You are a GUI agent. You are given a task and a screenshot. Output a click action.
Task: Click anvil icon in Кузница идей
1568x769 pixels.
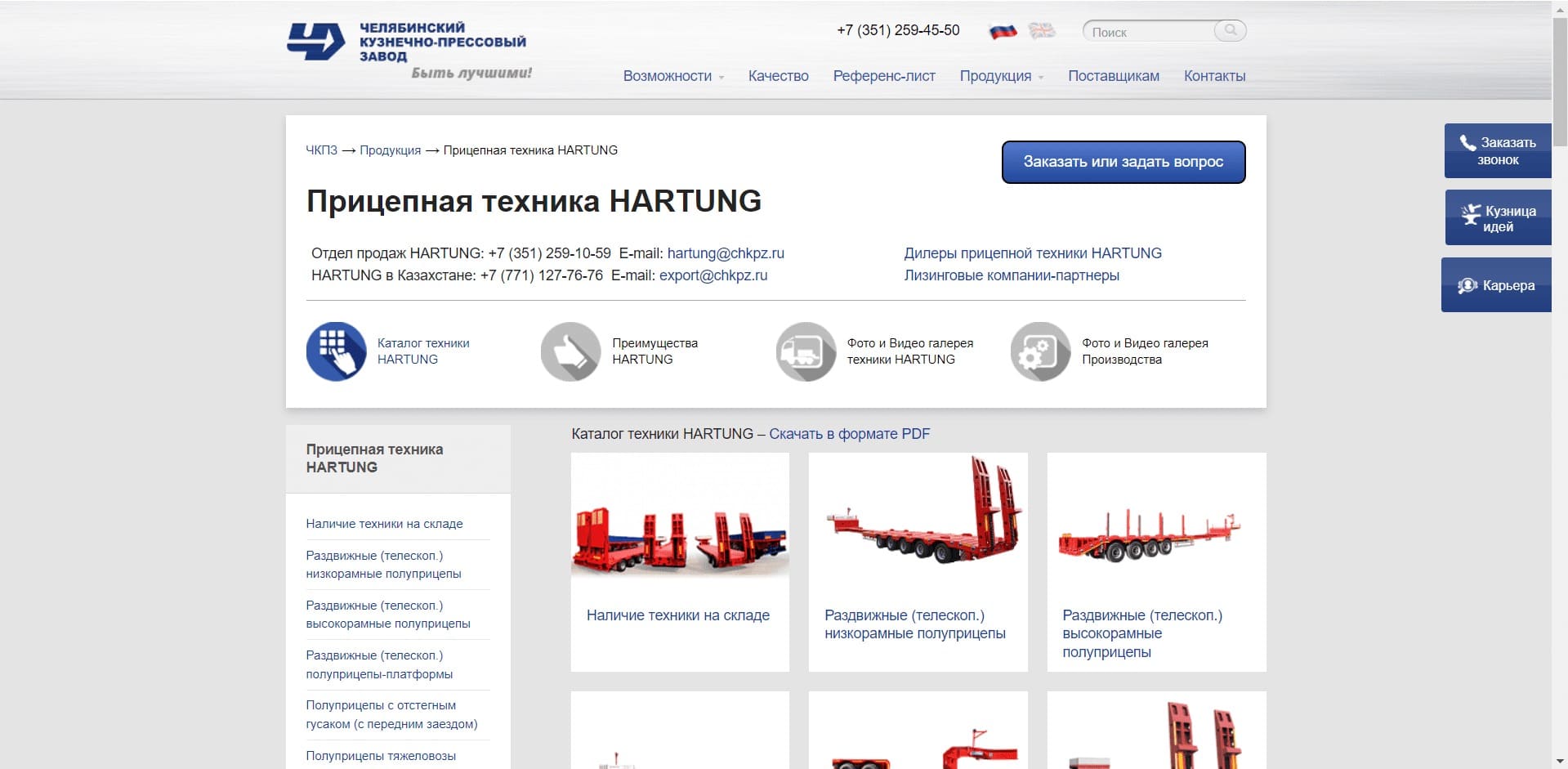[x=1471, y=215]
